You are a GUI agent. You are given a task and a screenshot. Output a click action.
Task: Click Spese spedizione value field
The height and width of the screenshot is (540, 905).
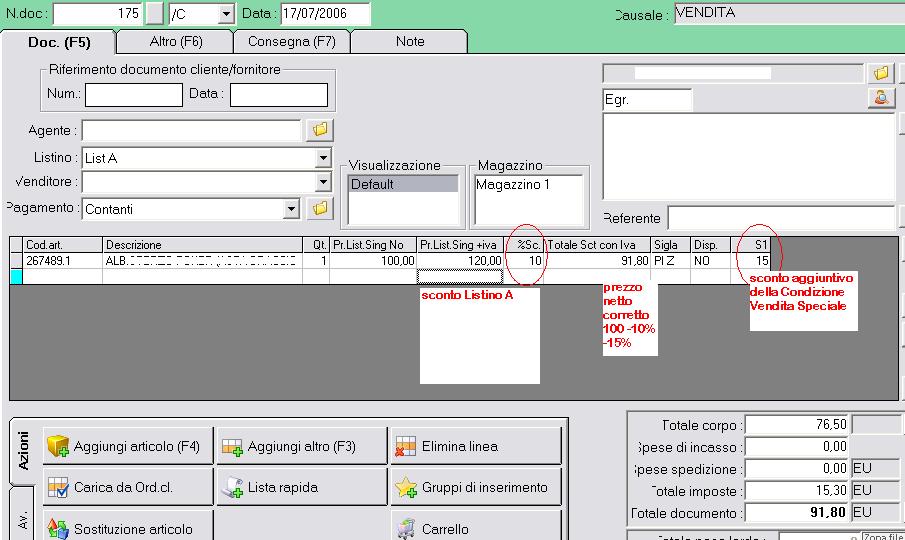pyautogui.click(x=797, y=468)
